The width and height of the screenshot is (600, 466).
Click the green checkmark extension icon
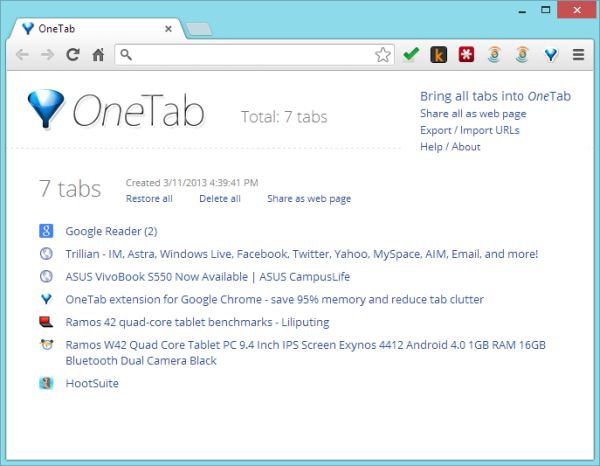point(410,55)
